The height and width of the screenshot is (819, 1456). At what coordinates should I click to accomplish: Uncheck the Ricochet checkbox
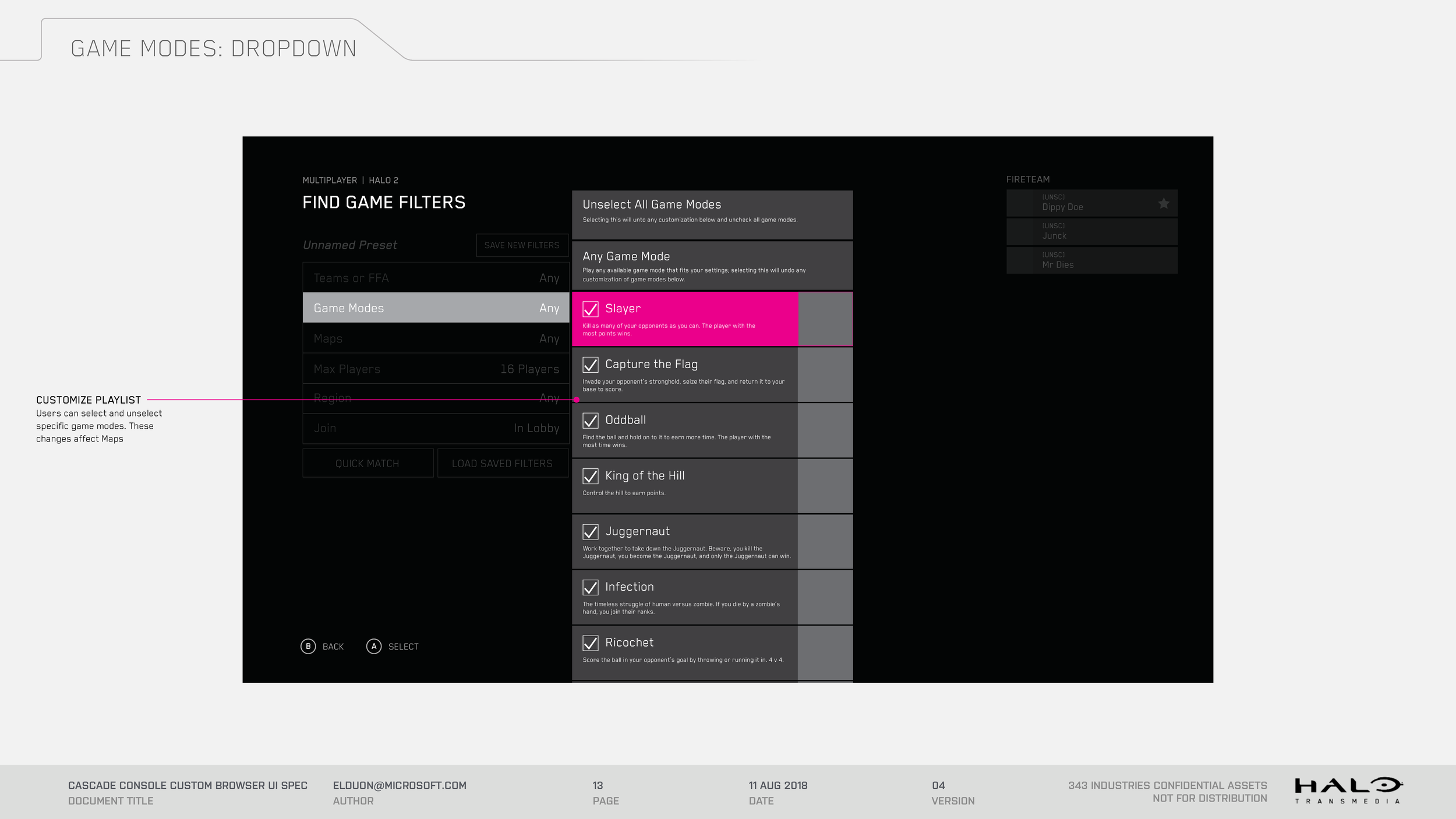(591, 643)
